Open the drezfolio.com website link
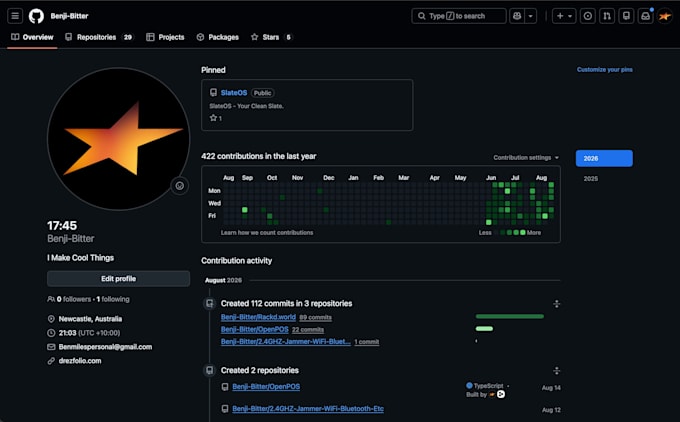Image resolution: width=680 pixels, height=422 pixels. click(80, 361)
